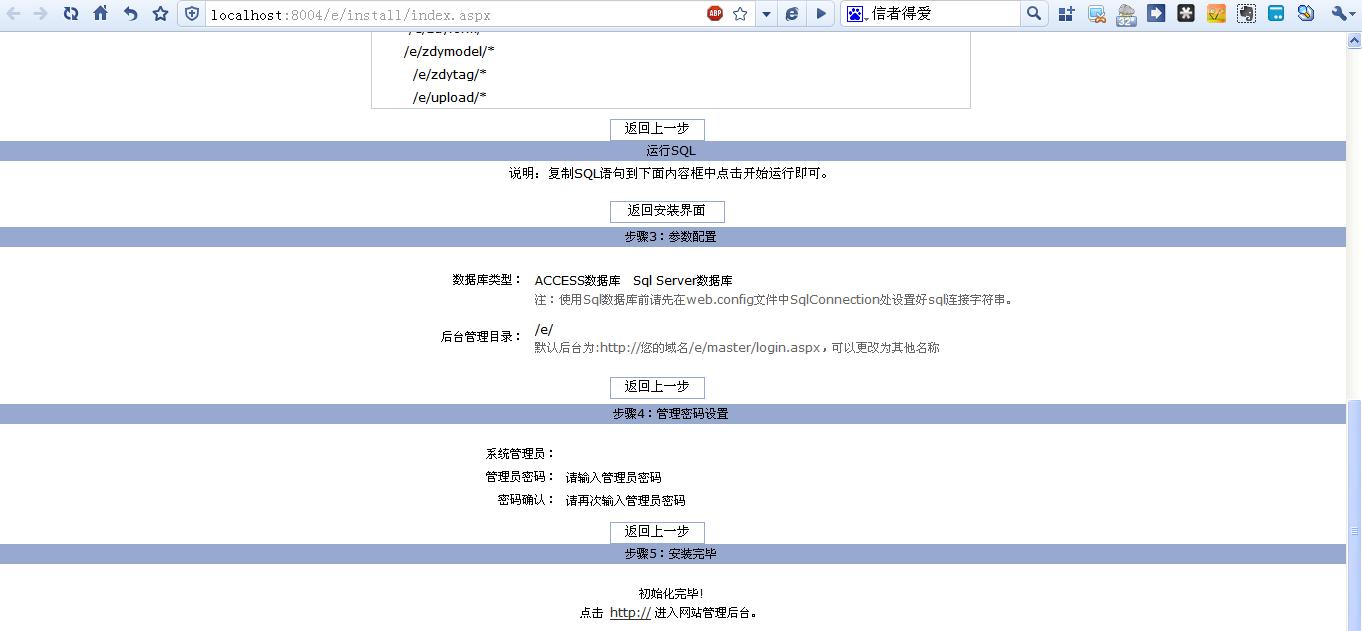Click the page's vertical scrollbar thumb
Viewport: 1362px width, 631px height.
point(1354,510)
